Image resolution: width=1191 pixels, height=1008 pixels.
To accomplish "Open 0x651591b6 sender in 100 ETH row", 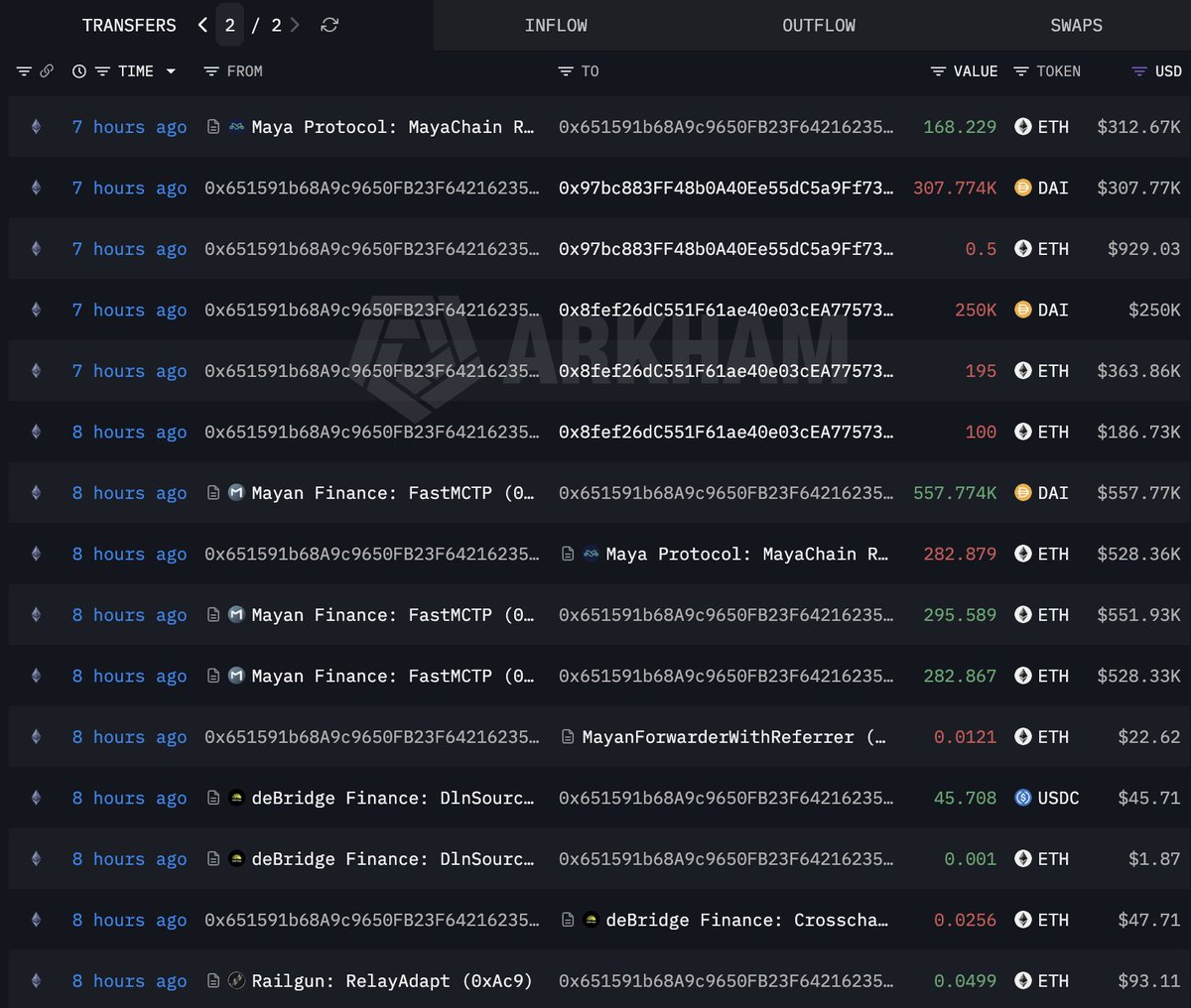I will click(x=371, y=432).
